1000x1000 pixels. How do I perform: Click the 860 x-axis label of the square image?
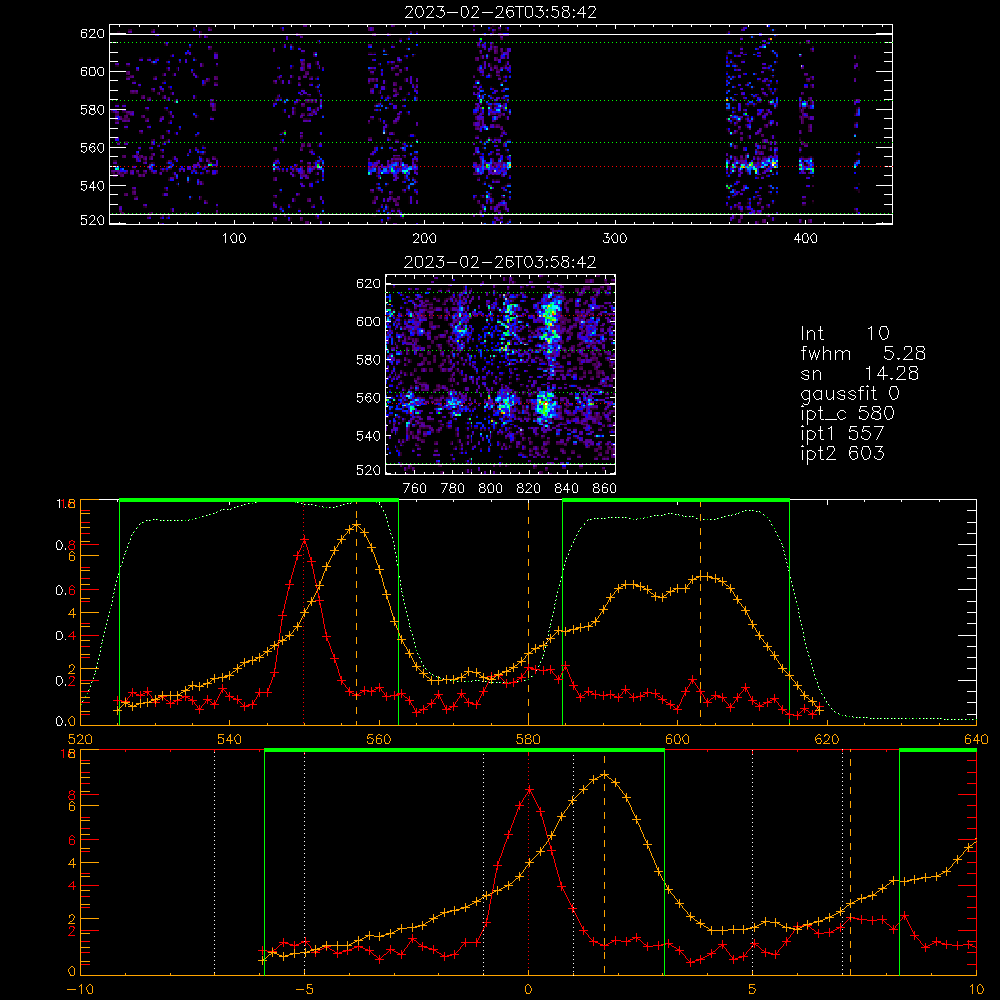(x=605, y=489)
